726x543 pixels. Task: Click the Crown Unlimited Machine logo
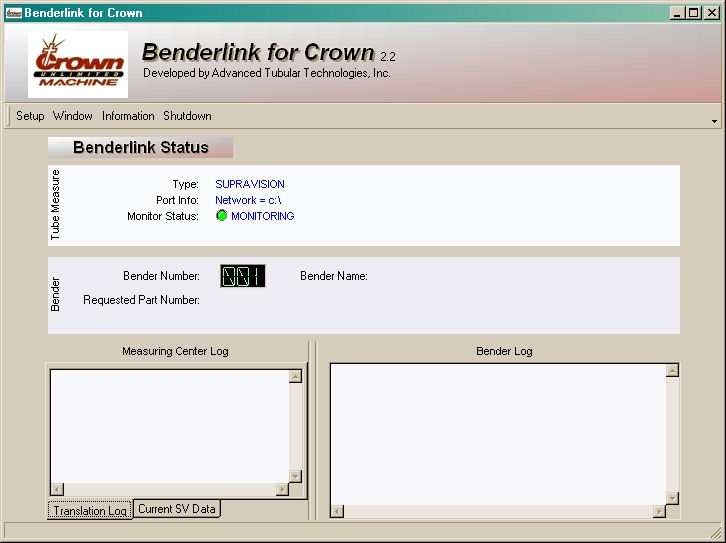click(78, 65)
